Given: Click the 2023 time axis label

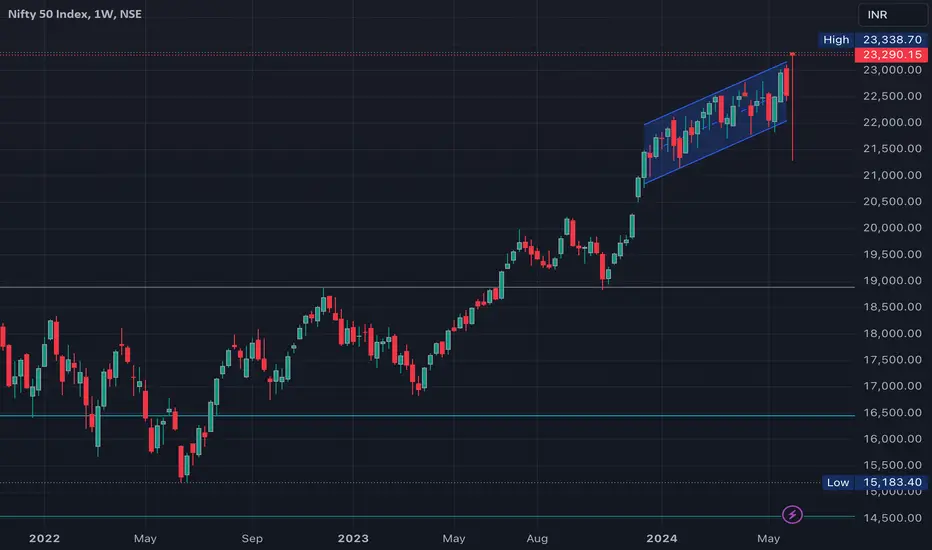Looking at the screenshot, I should pos(353,538).
